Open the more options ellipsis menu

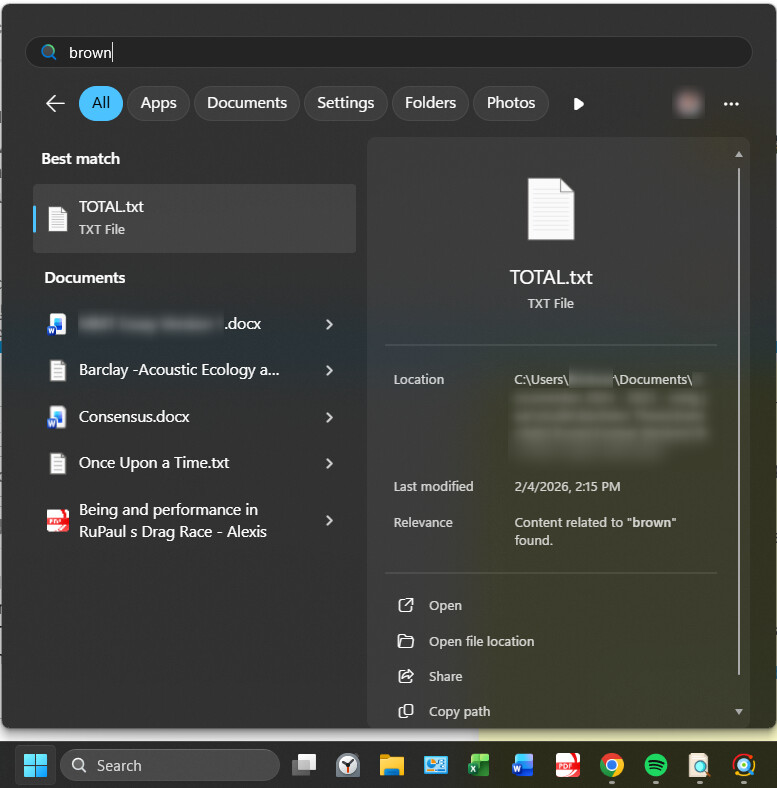(x=731, y=103)
